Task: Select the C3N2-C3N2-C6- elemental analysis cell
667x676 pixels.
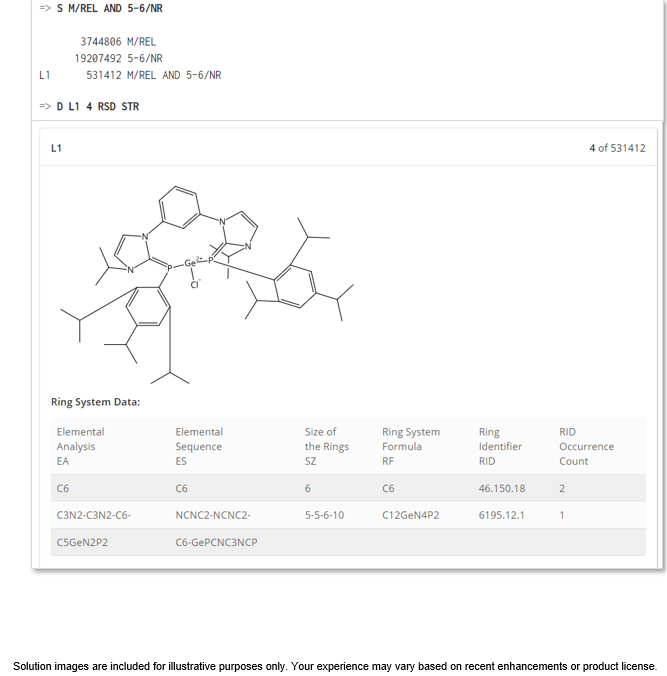Action: pyautogui.click(x=94, y=515)
